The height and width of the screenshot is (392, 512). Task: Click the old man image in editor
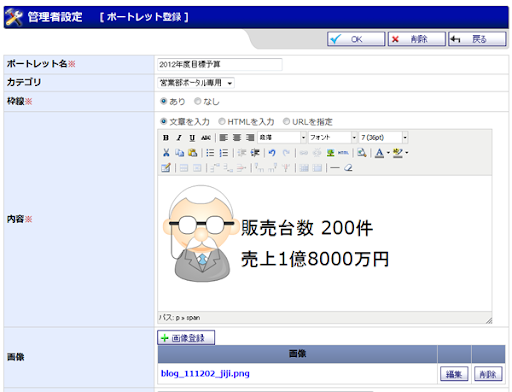tap(201, 234)
